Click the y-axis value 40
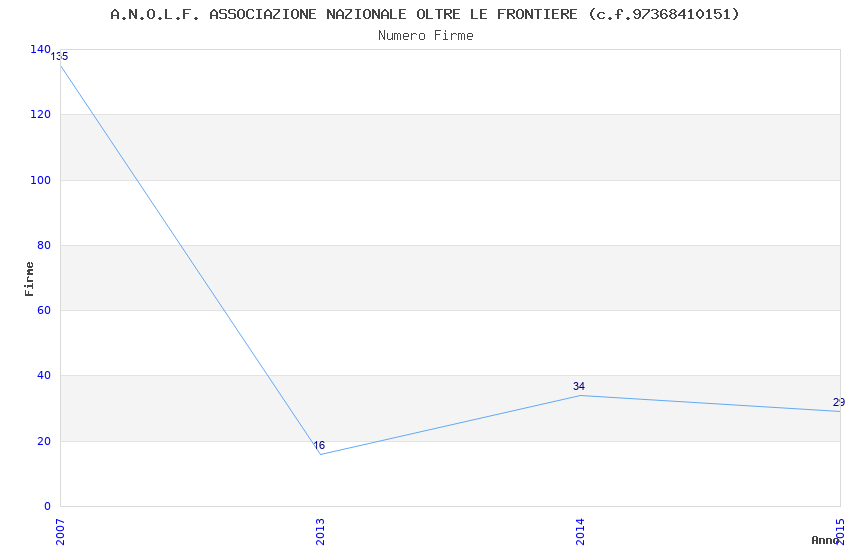 [44, 376]
